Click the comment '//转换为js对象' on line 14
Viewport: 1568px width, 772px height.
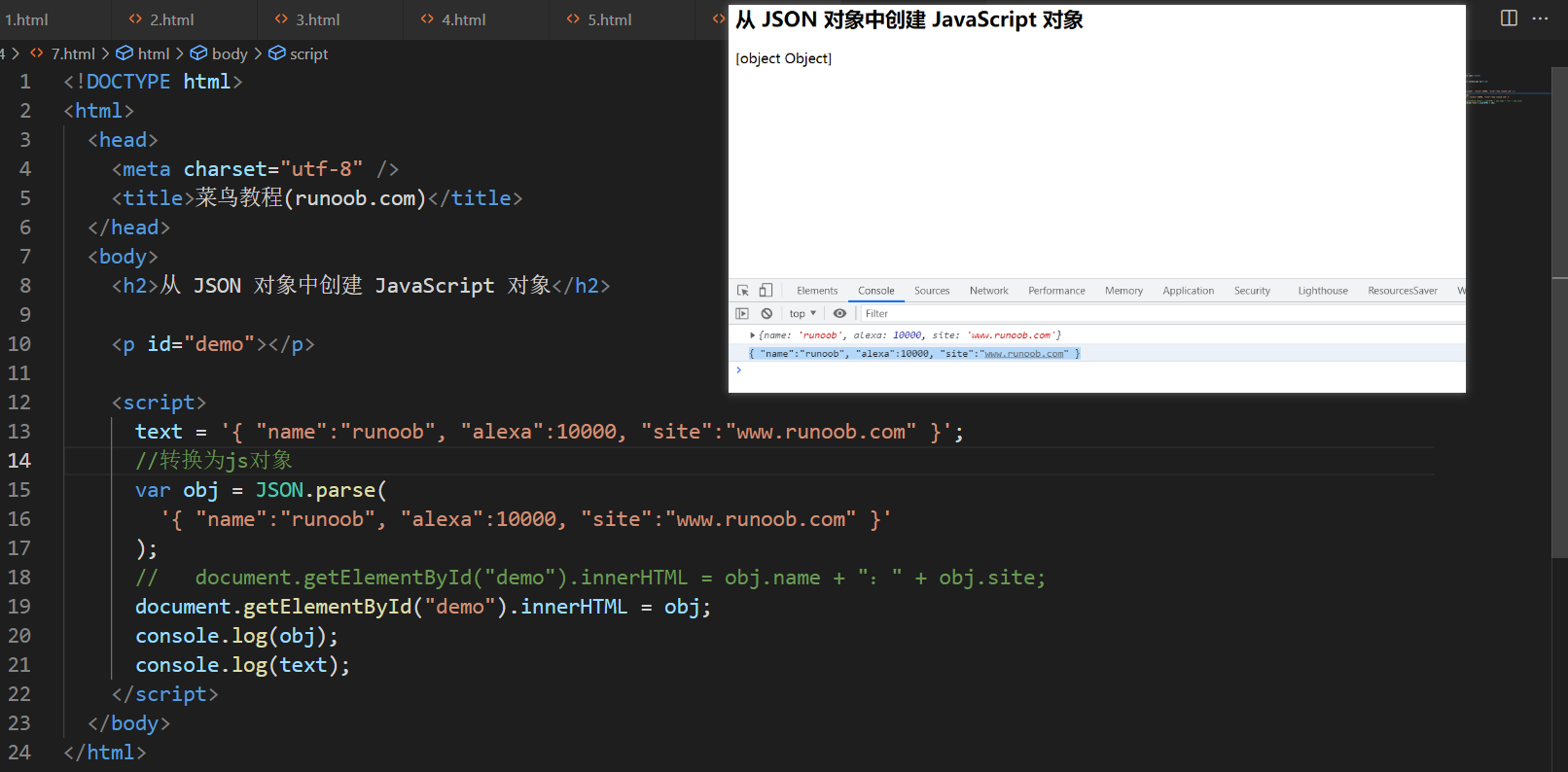point(214,461)
